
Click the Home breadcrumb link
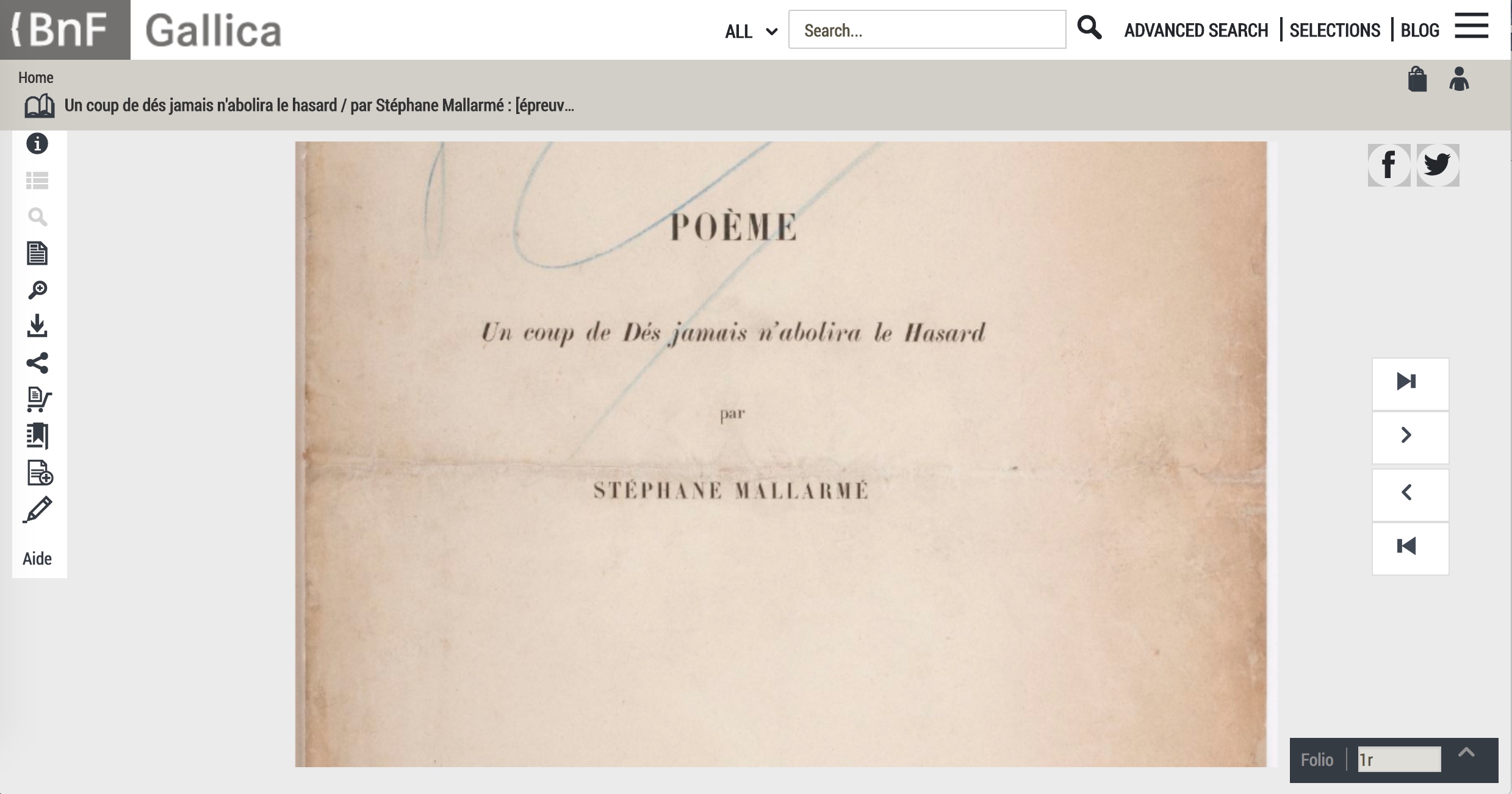[35, 77]
